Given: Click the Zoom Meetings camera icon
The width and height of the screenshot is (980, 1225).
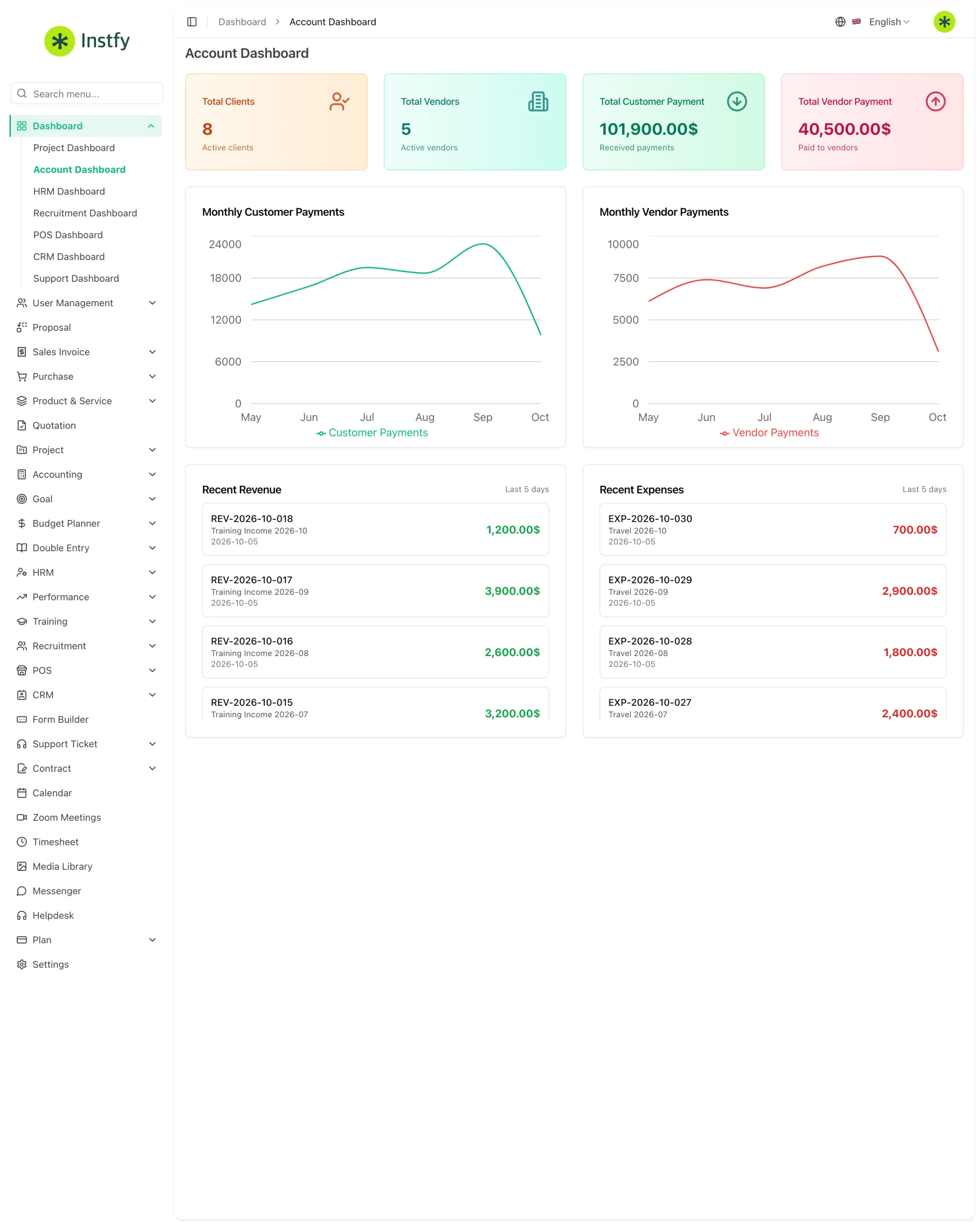Looking at the screenshot, I should coord(22,818).
